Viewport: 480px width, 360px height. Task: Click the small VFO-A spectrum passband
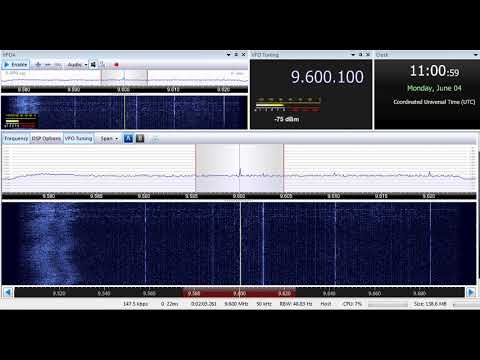click(124, 77)
